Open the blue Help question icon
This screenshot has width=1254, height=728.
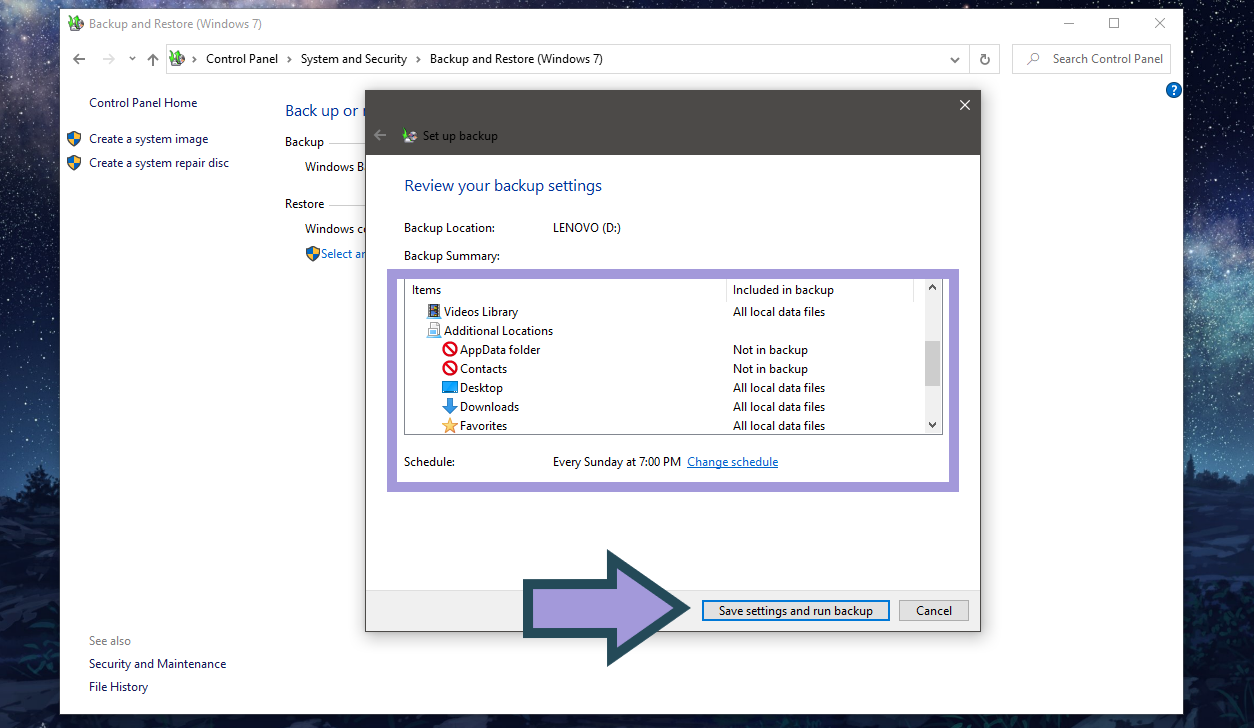click(x=1174, y=90)
